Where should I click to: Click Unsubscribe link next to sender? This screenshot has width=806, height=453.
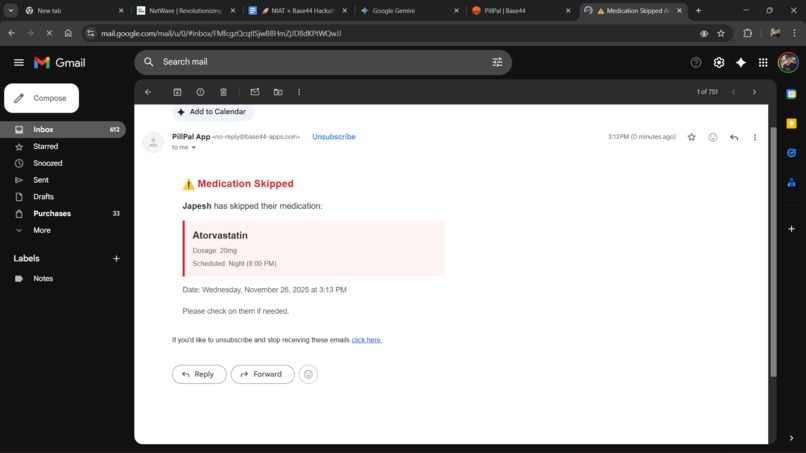334,137
